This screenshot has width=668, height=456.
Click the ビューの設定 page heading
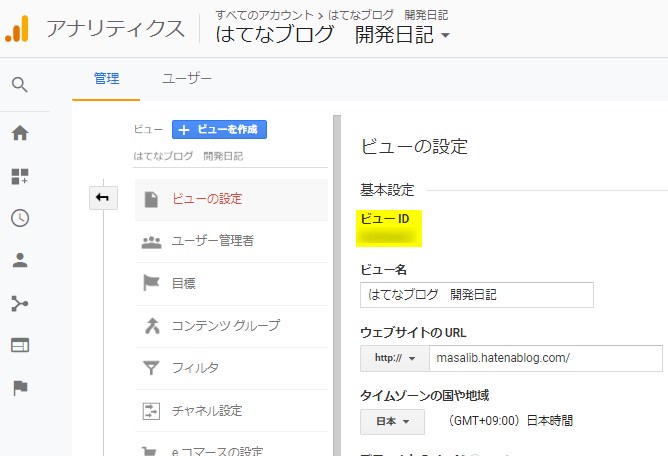414,147
